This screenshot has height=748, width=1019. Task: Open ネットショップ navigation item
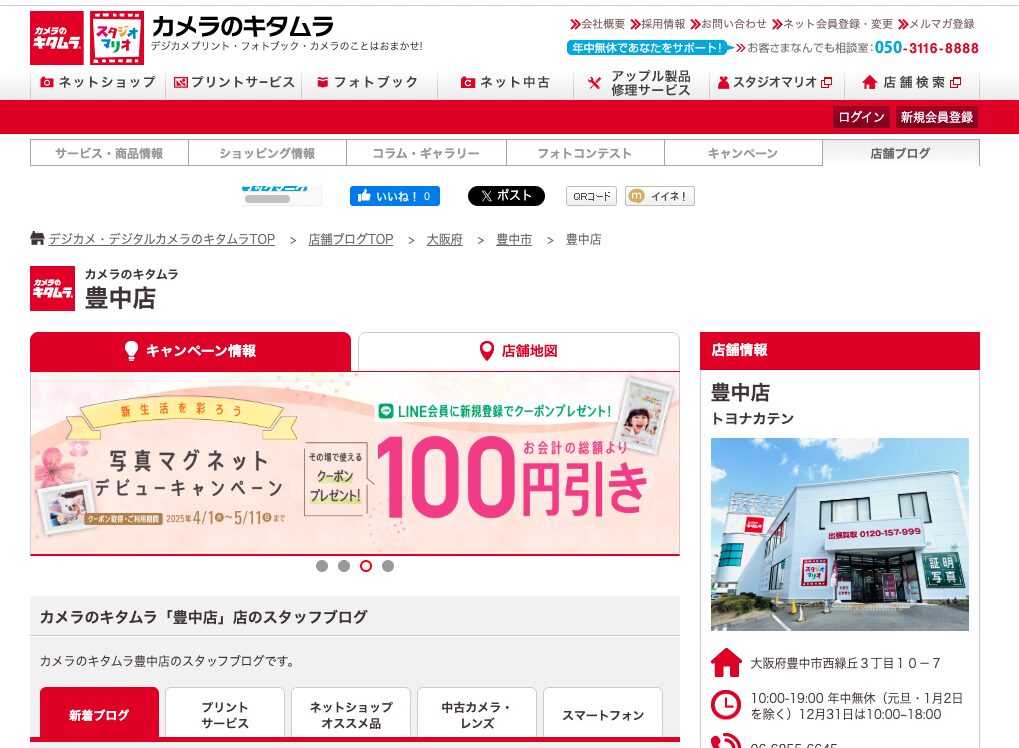[x=98, y=83]
